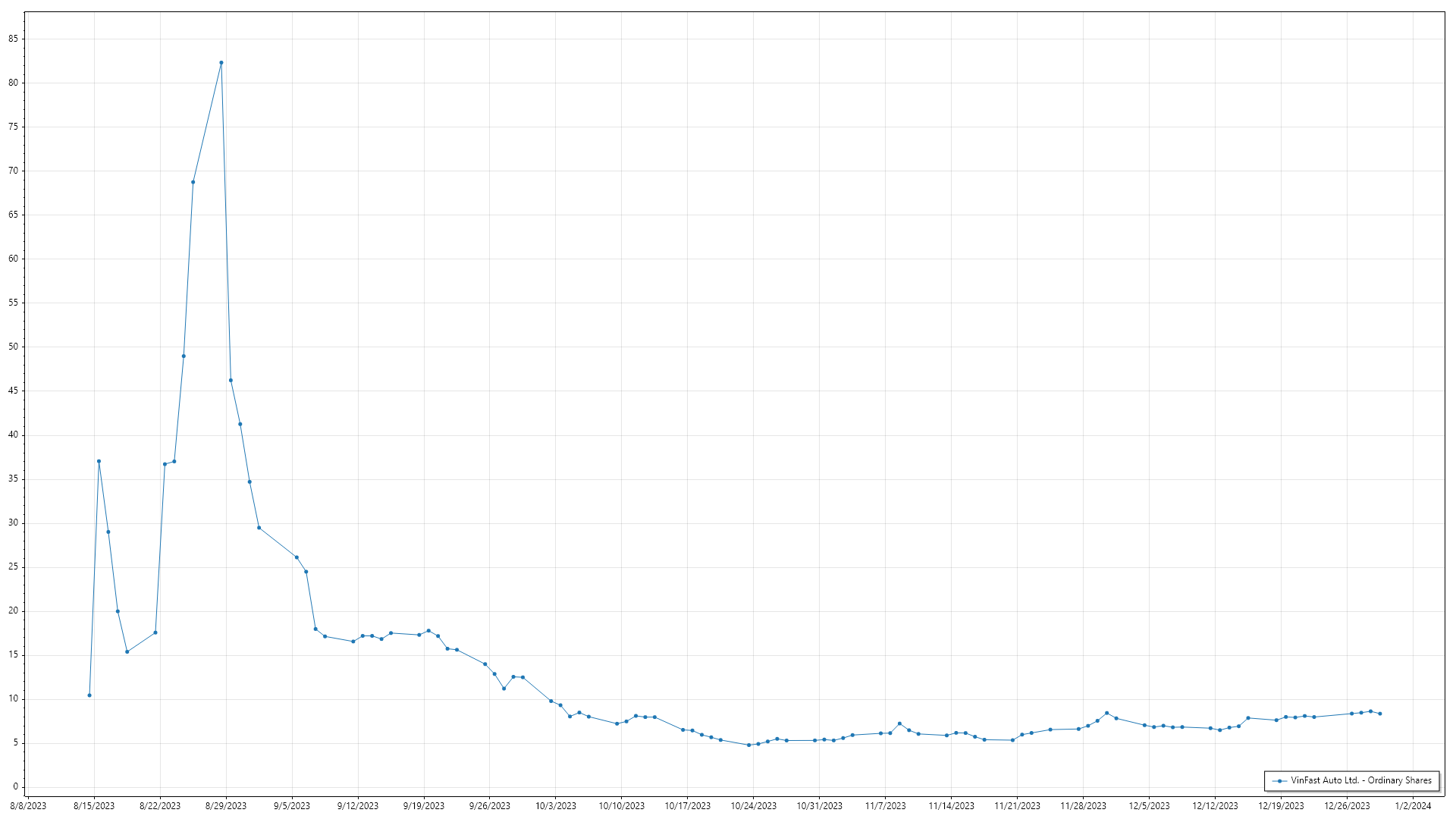Select the last data point of the series
This screenshot has width=1456, height=819.
coord(1380,714)
